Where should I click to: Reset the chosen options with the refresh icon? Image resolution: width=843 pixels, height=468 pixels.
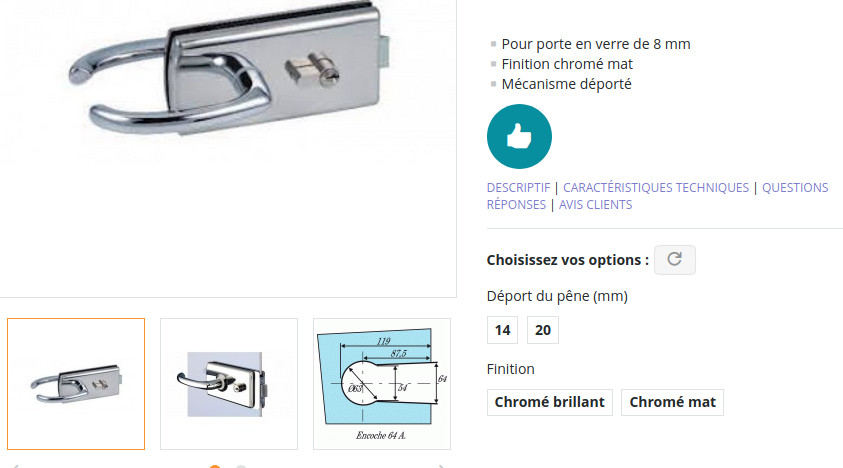[674, 260]
